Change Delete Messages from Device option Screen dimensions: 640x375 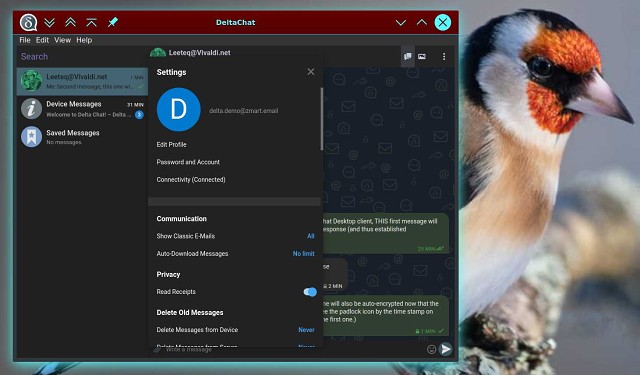[x=235, y=330]
